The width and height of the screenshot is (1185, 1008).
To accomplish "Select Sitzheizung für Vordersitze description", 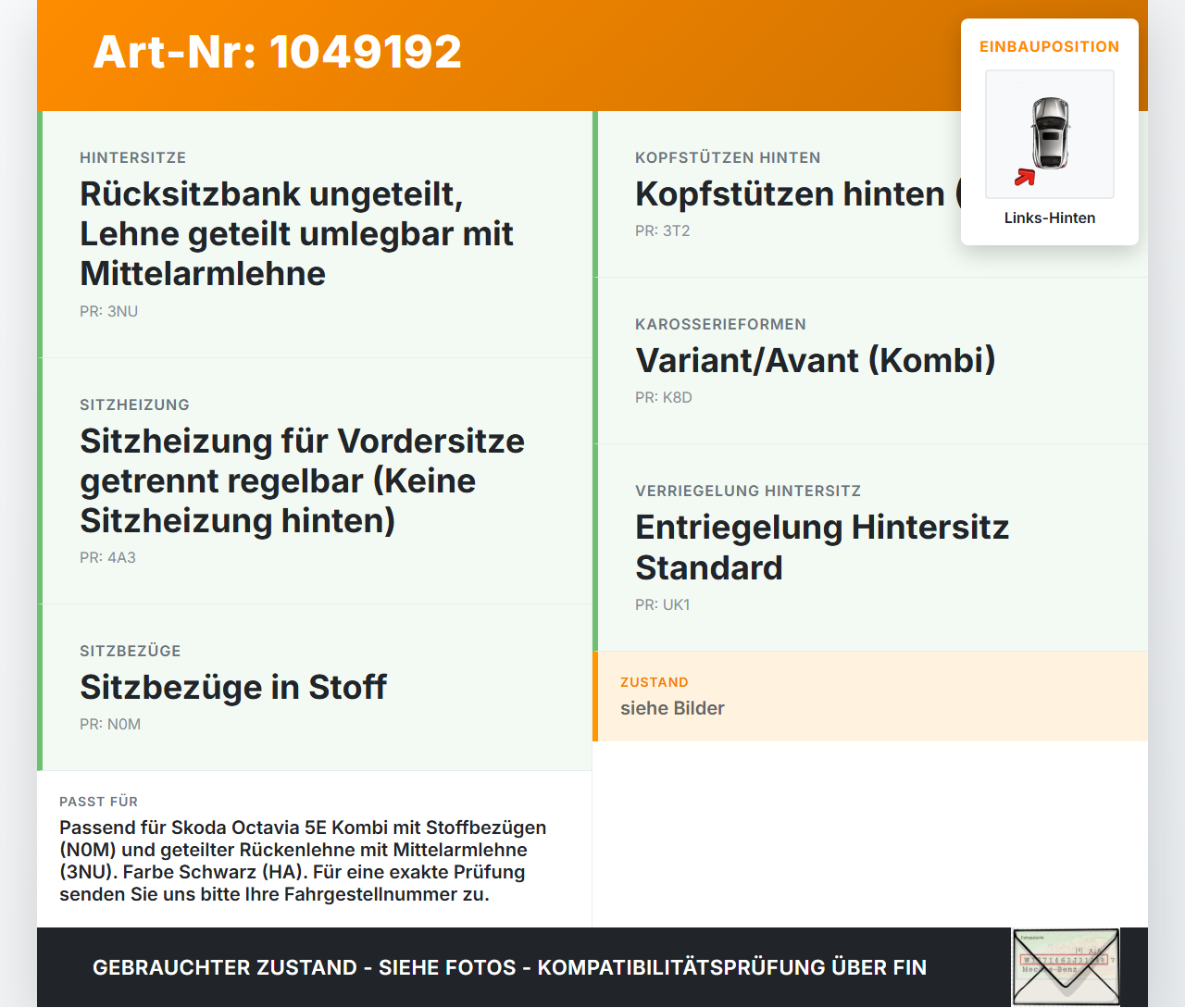I will click(302, 480).
